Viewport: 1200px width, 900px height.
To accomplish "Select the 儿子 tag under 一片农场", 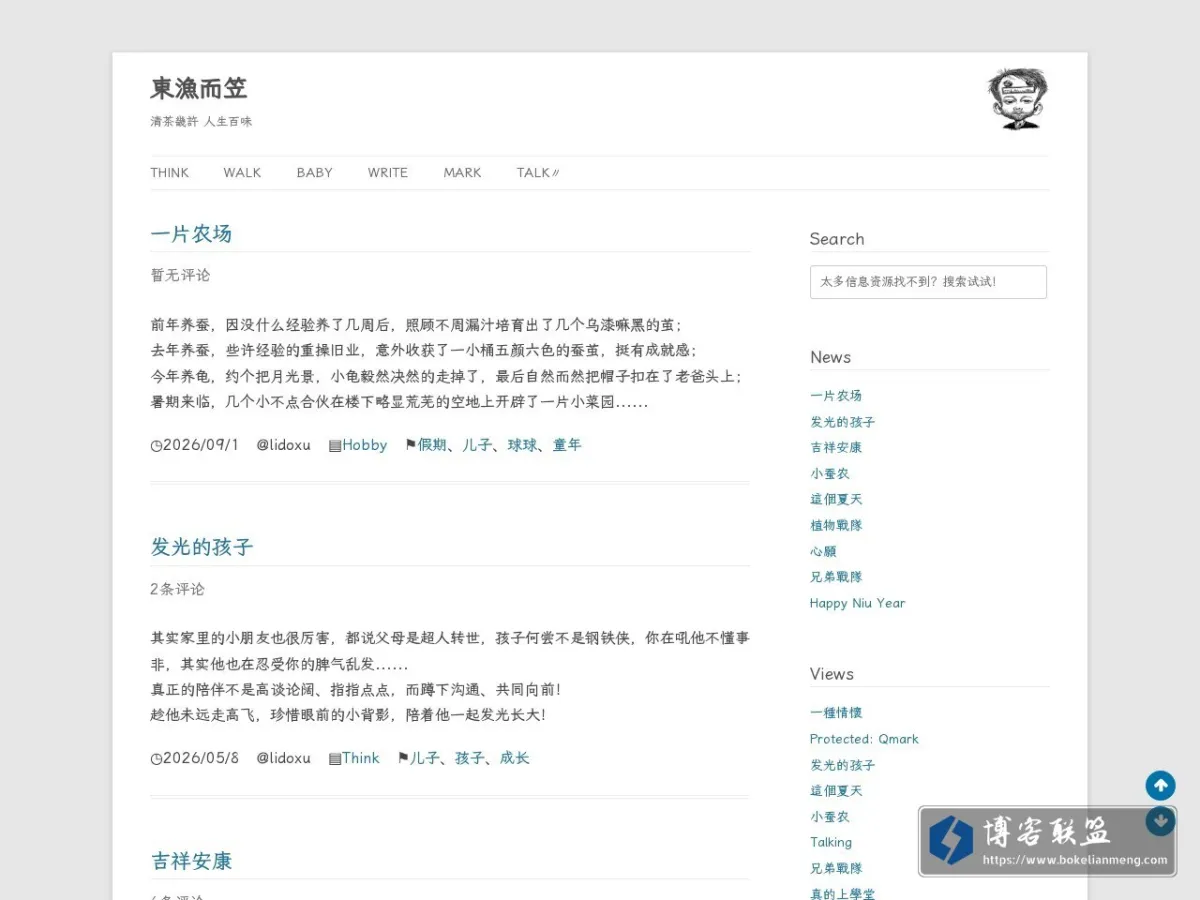I will (x=477, y=445).
